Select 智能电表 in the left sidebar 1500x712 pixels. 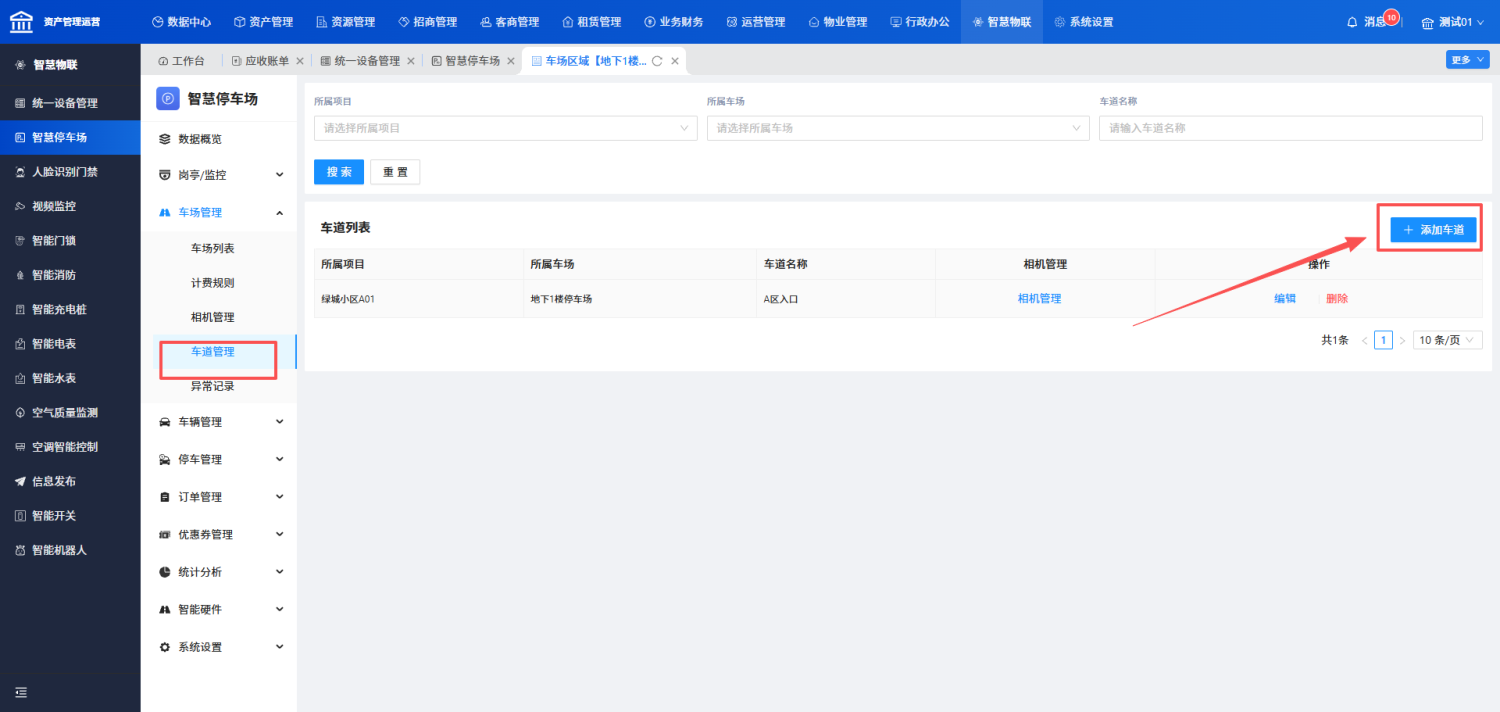[x=70, y=344]
